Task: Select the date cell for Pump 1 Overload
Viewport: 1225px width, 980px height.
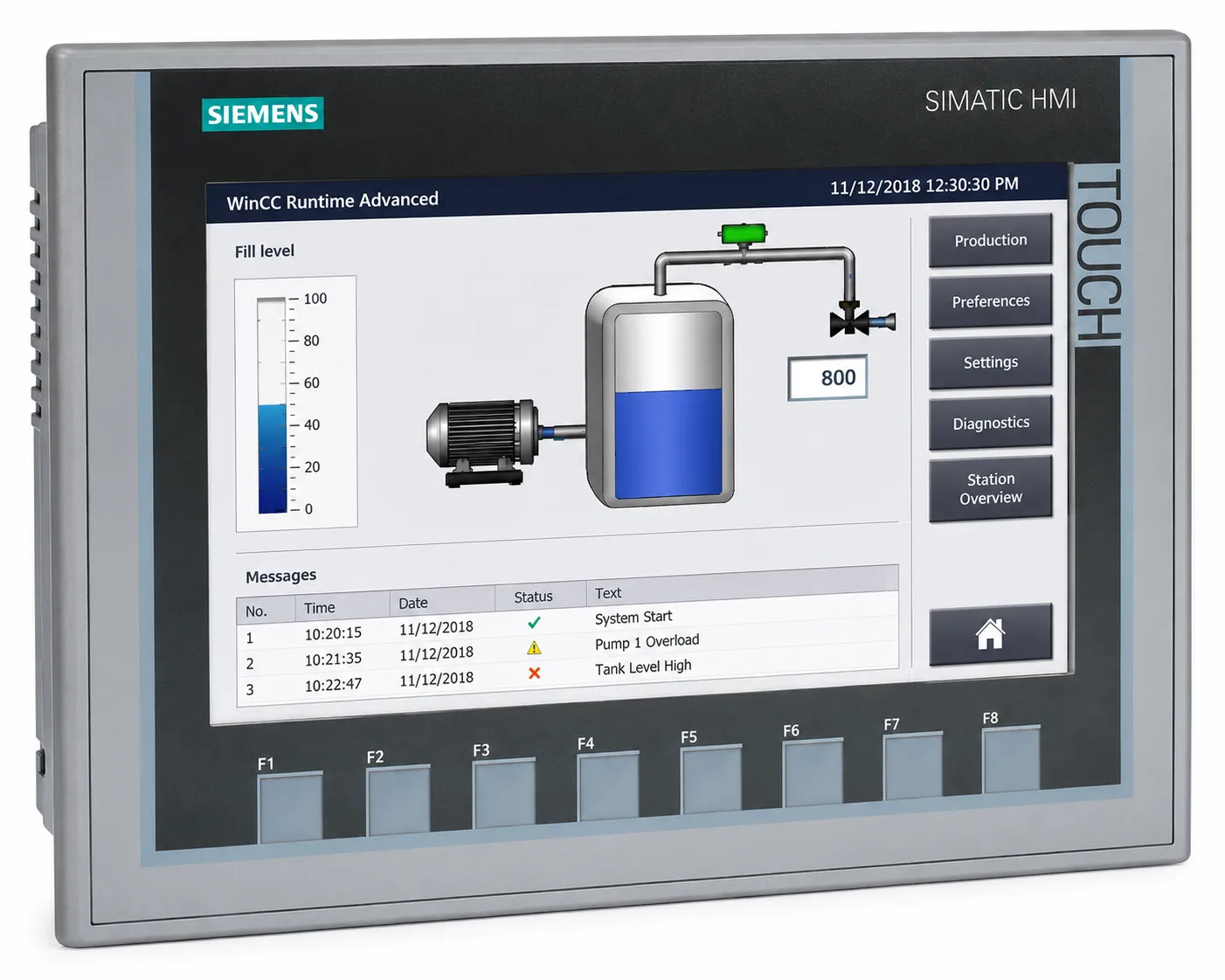Action: coord(436,653)
